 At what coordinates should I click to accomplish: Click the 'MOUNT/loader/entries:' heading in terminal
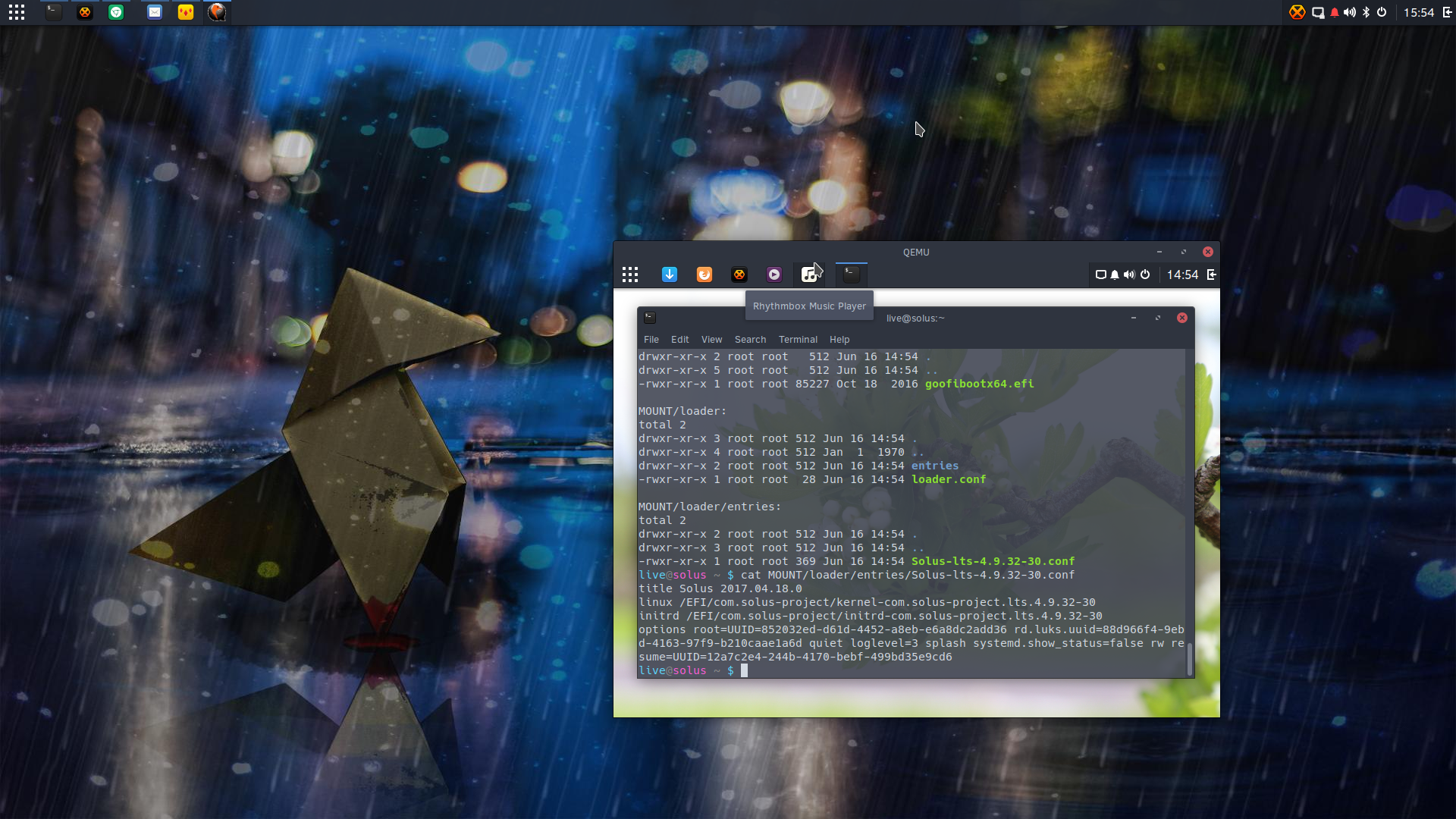pos(710,507)
